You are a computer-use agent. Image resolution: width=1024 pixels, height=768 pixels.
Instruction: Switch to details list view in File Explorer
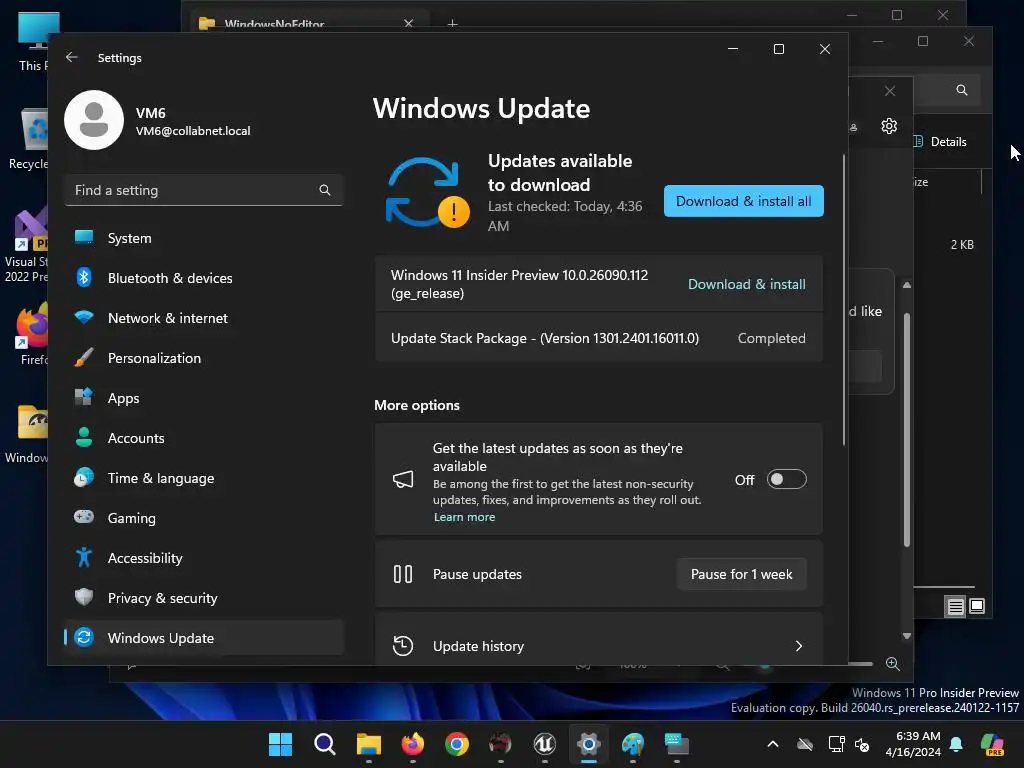click(955, 606)
